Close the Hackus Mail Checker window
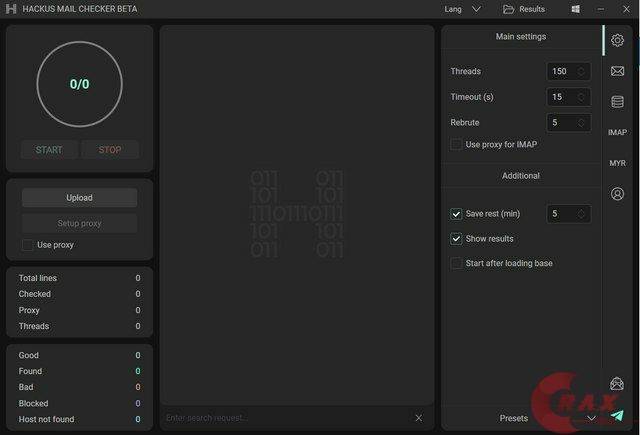This screenshot has height=435, width=640. point(626,9)
